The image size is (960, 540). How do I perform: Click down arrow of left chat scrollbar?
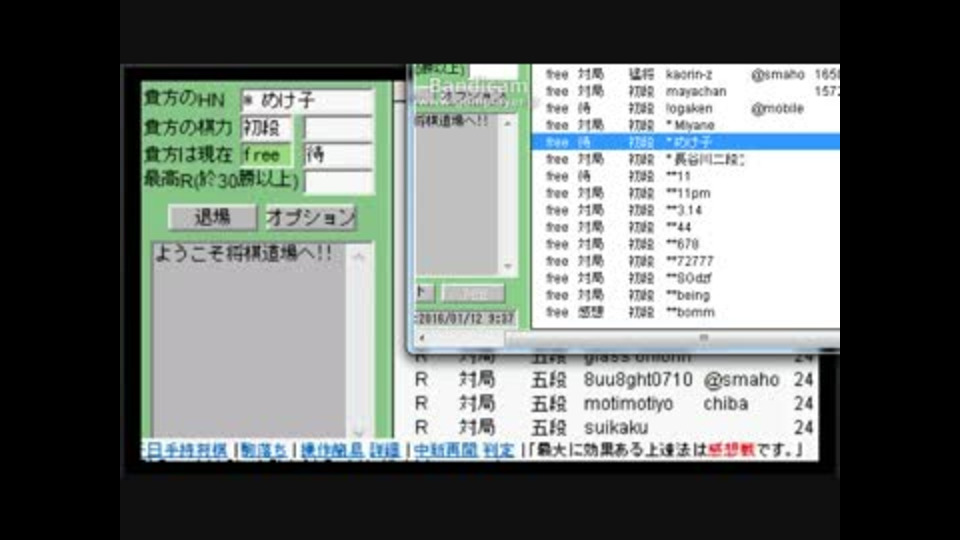(x=359, y=431)
